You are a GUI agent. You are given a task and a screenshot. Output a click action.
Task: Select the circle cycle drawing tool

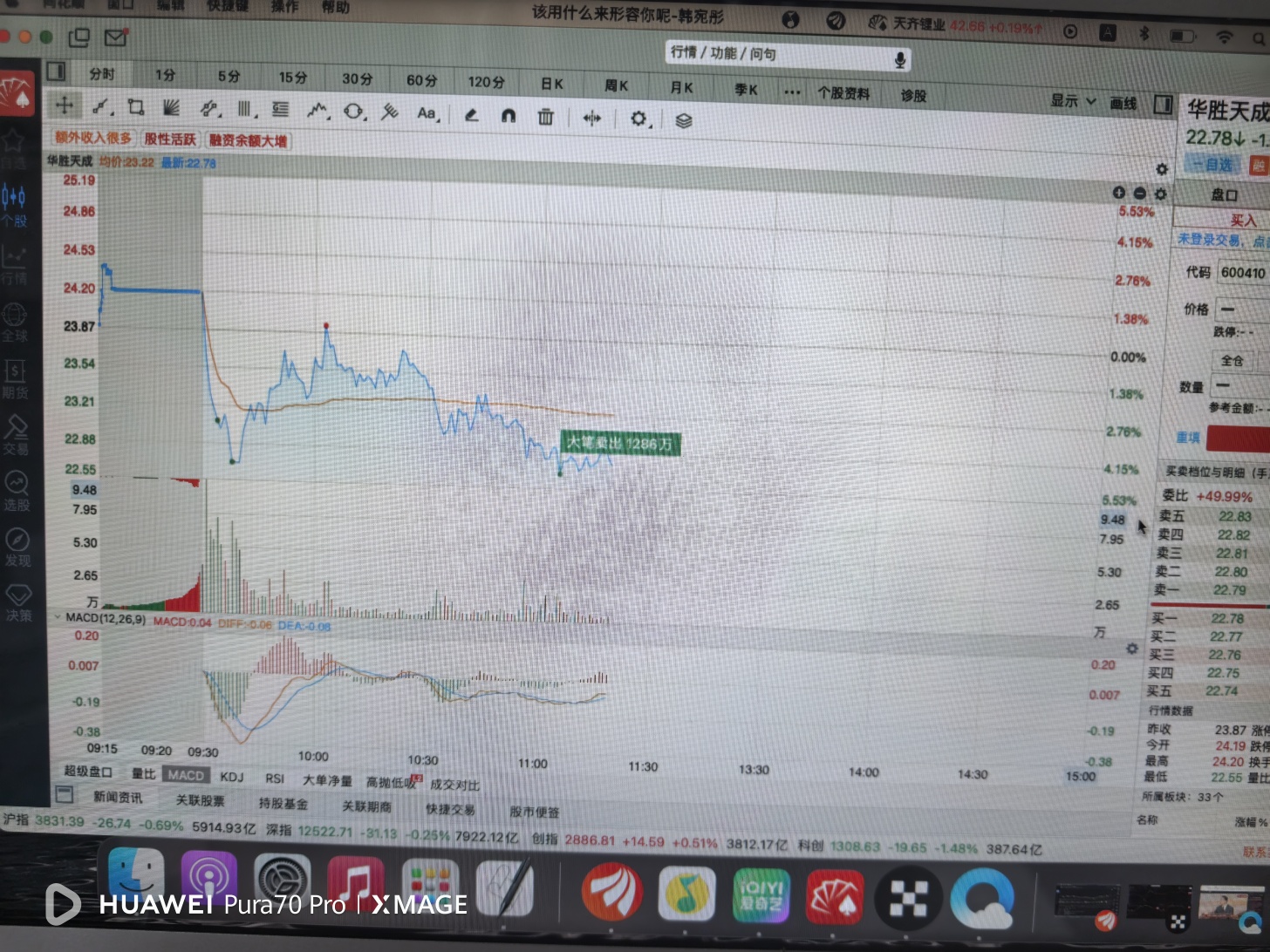[x=354, y=112]
